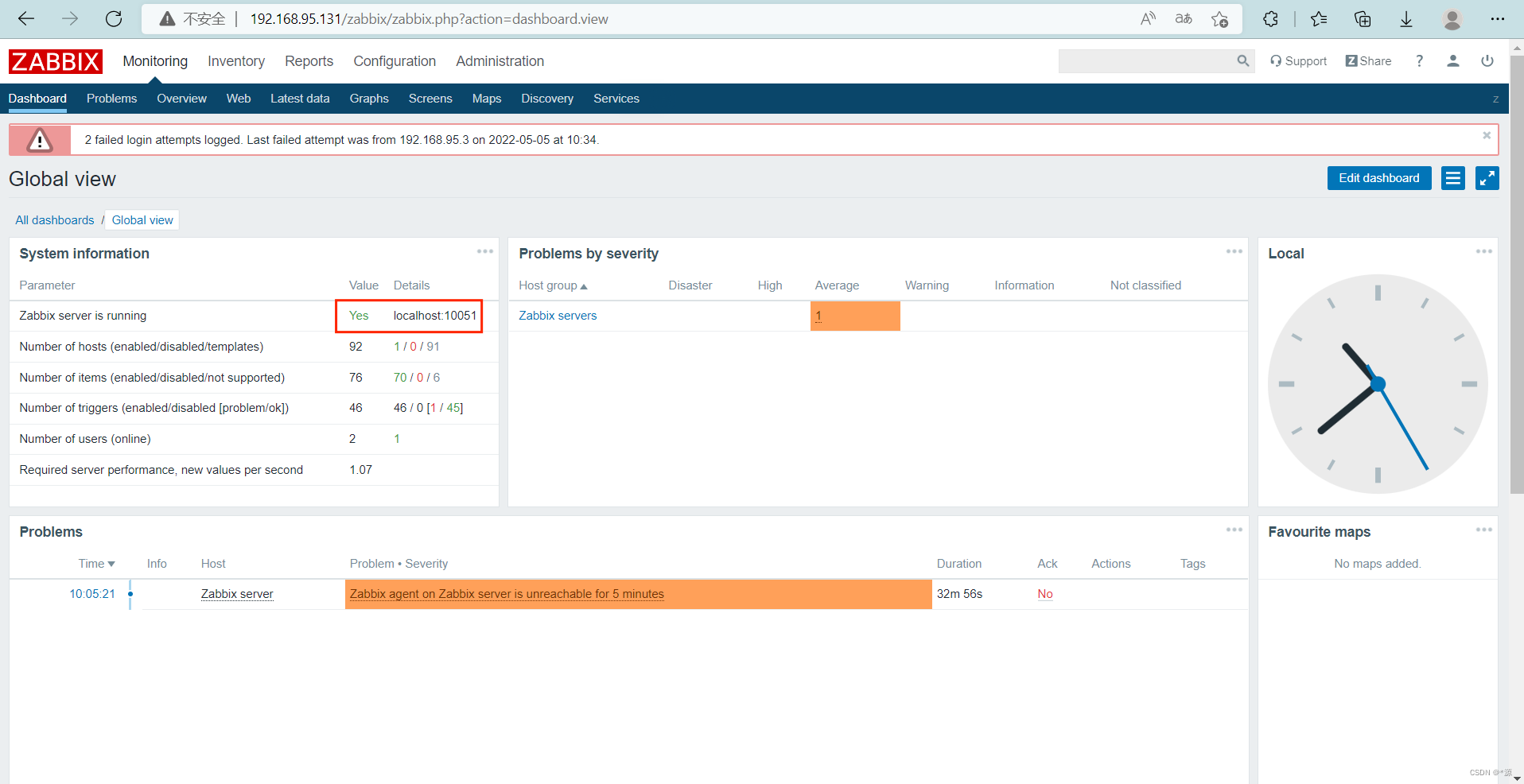Open the All dashboards breadcrumb link

(55, 220)
